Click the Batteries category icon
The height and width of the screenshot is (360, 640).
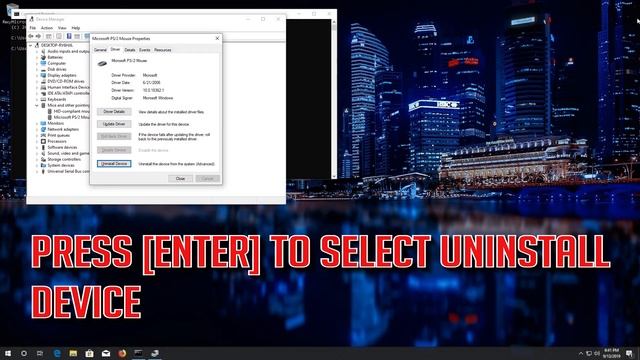43,58
